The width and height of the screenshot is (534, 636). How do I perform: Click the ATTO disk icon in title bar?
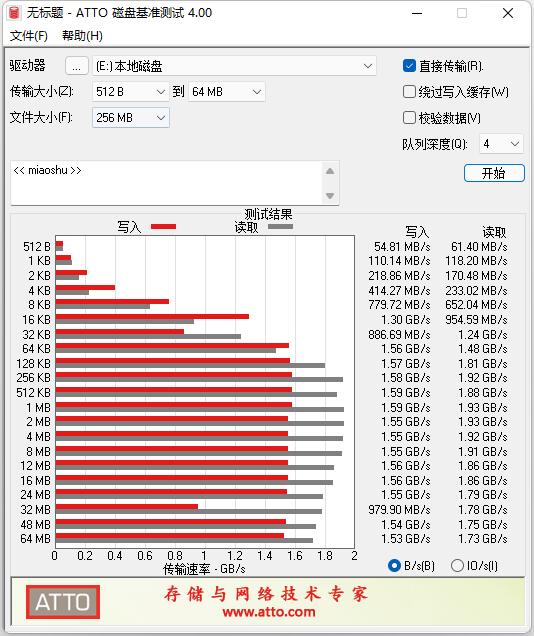click(14, 13)
